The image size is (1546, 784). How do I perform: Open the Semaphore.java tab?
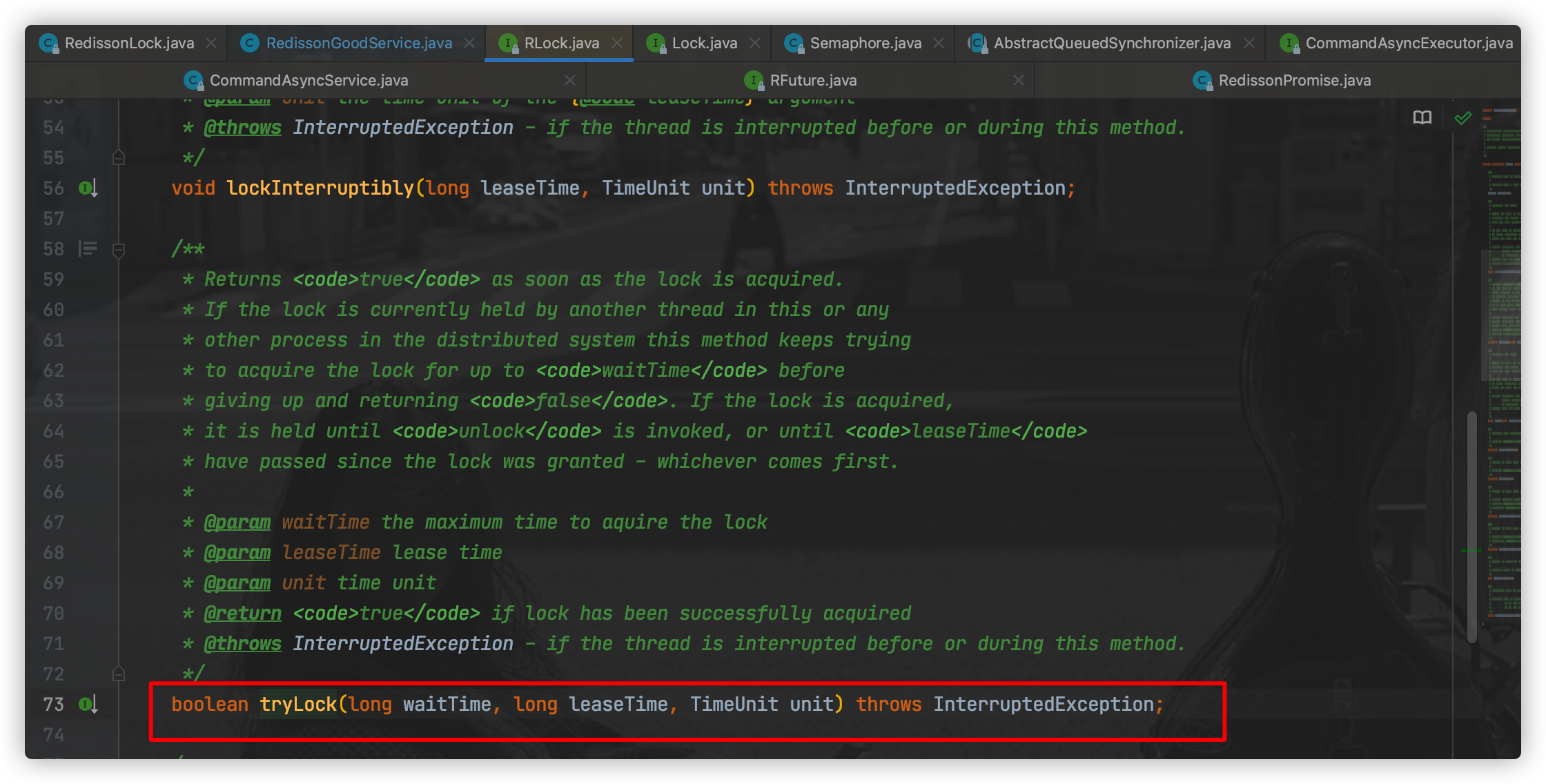coord(865,43)
